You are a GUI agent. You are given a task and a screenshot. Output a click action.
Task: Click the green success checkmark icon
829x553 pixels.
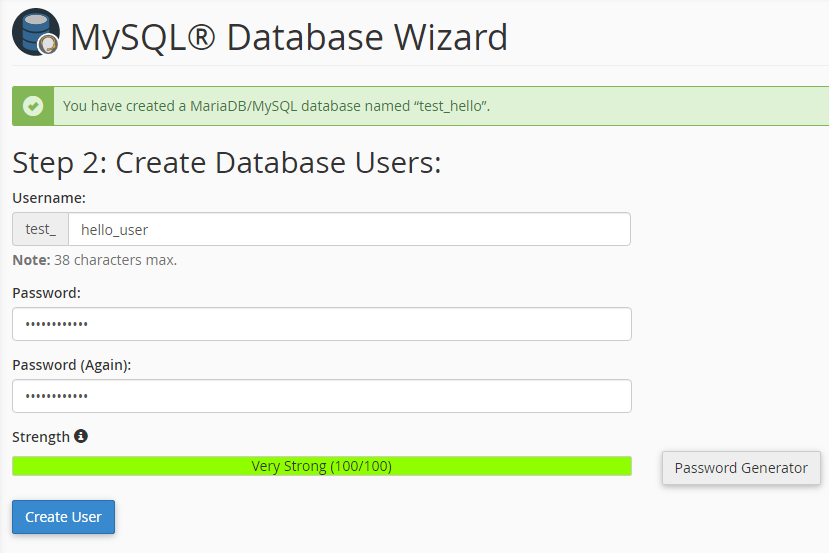[x=33, y=106]
